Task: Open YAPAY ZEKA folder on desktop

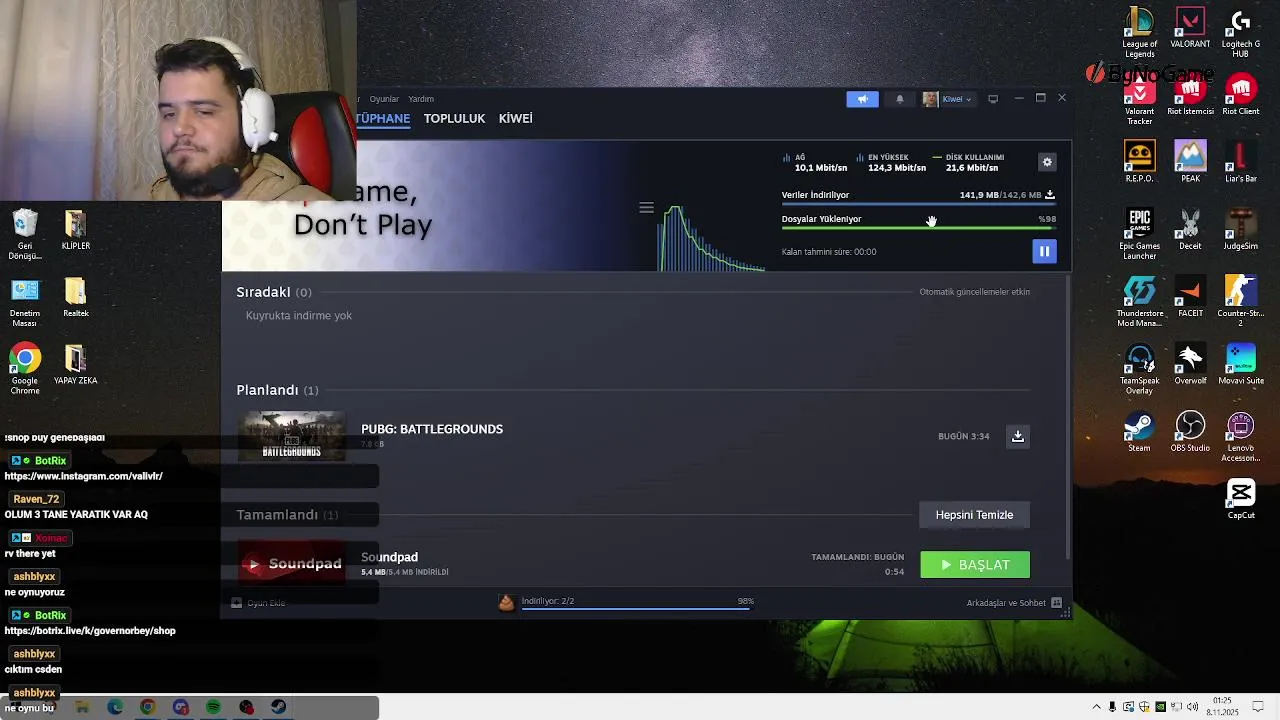Action: [x=76, y=365]
